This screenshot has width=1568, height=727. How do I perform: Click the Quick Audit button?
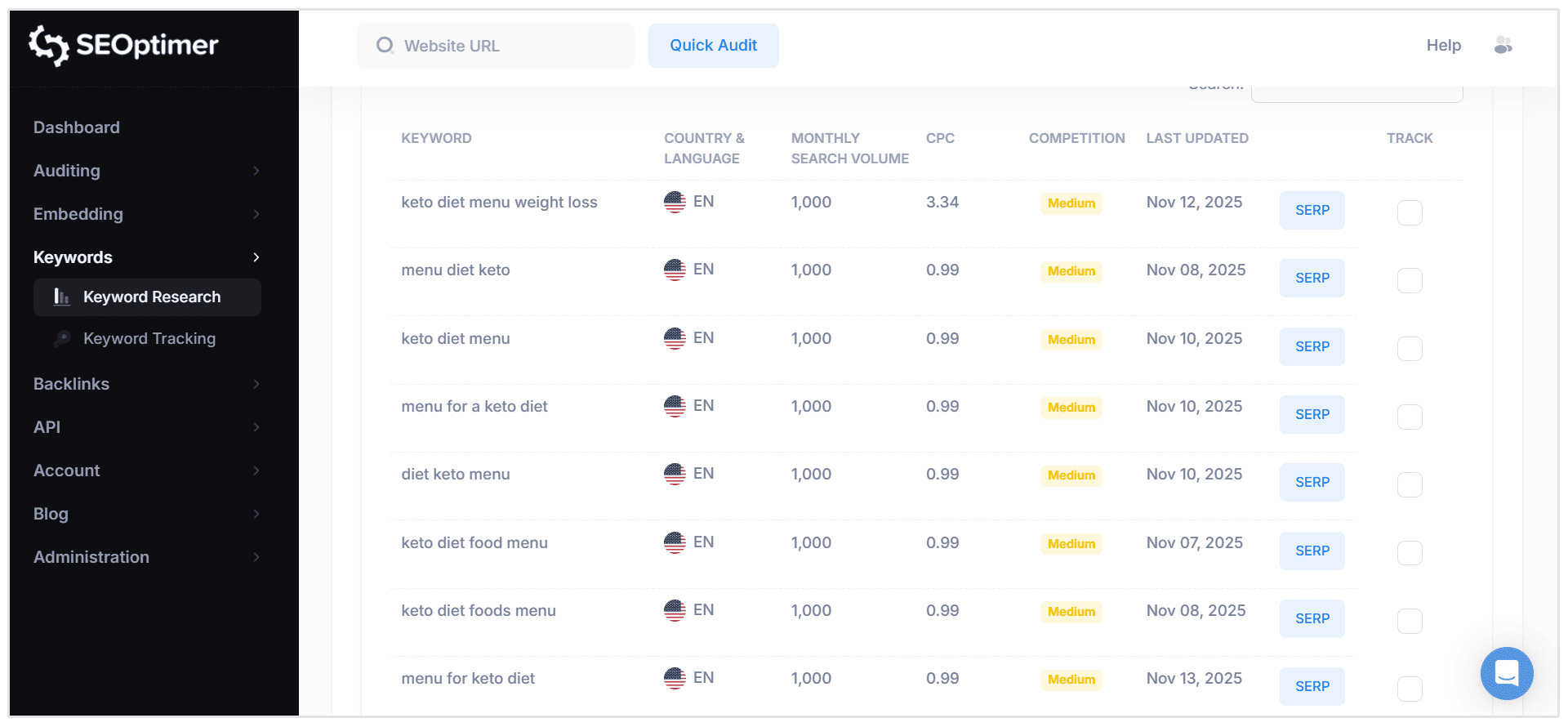click(713, 45)
